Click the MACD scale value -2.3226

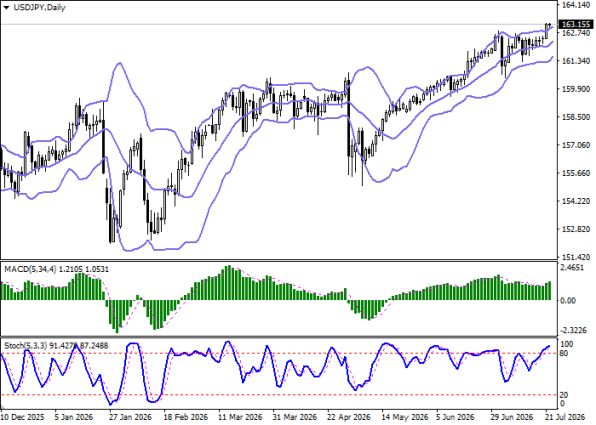pyautogui.click(x=574, y=331)
